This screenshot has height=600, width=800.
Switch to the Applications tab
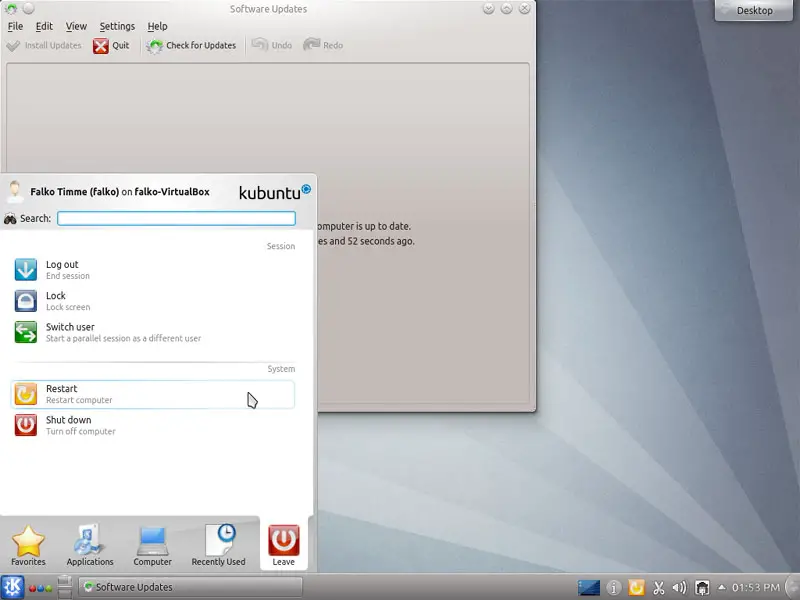pos(90,545)
